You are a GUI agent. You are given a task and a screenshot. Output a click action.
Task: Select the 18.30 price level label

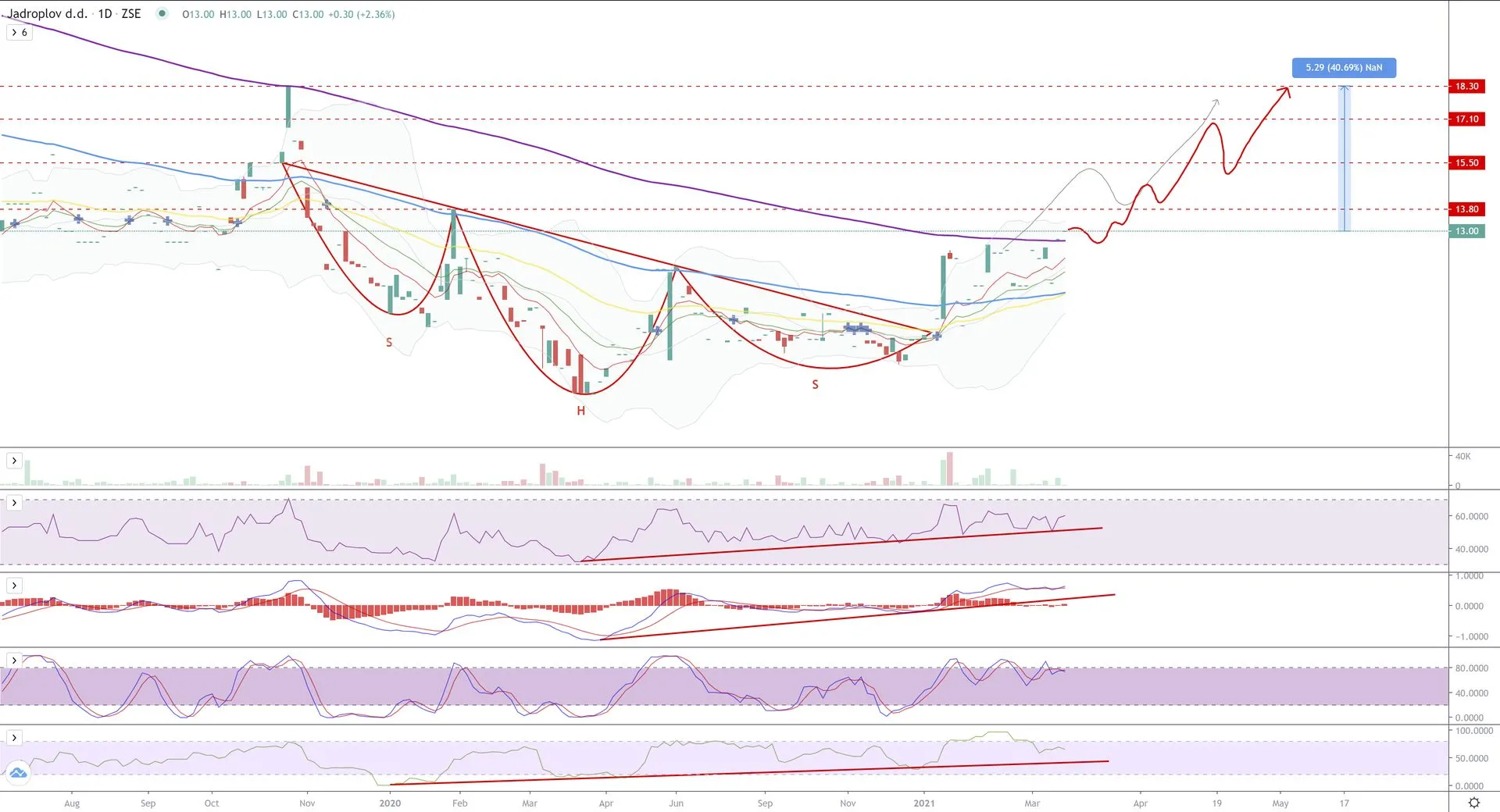(x=1466, y=86)
